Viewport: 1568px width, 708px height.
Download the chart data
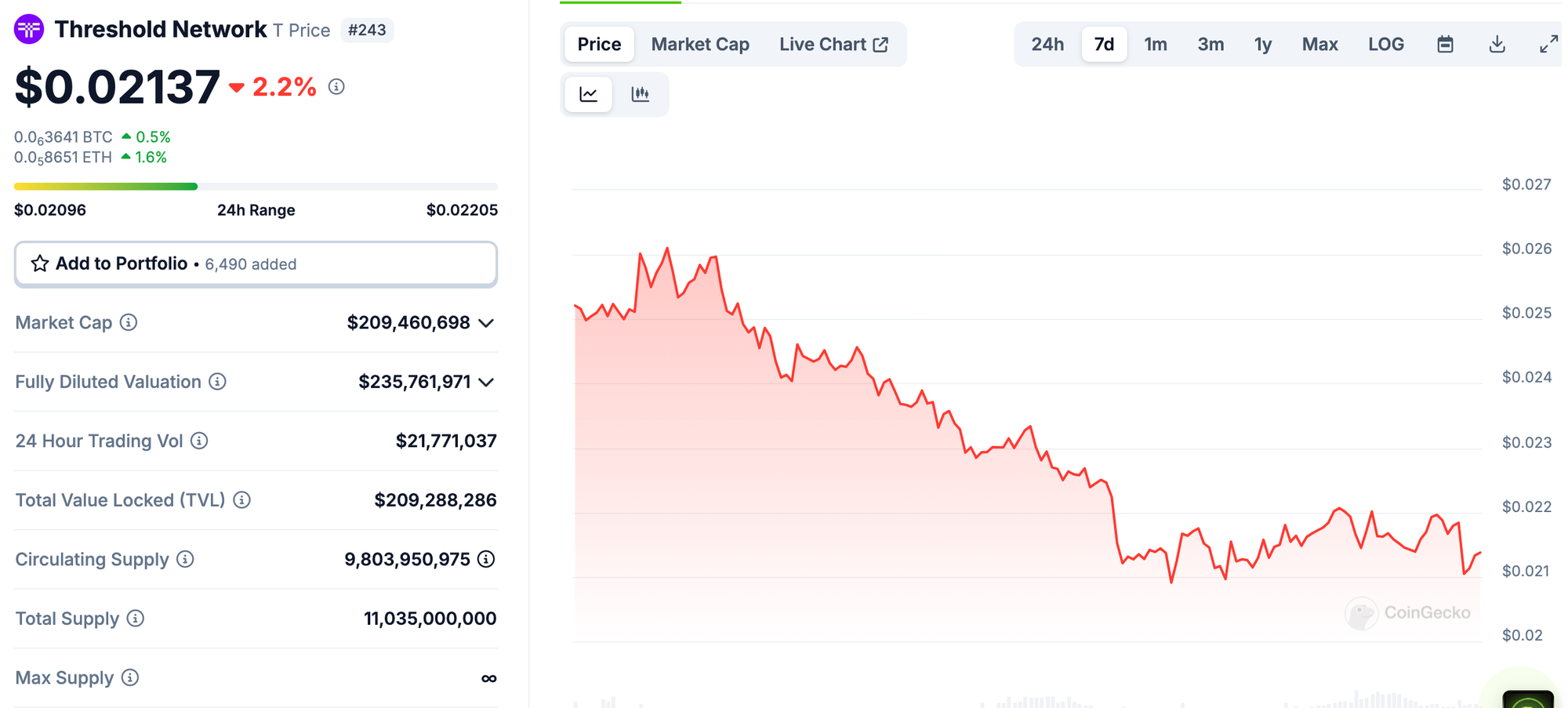point(1497,45)
